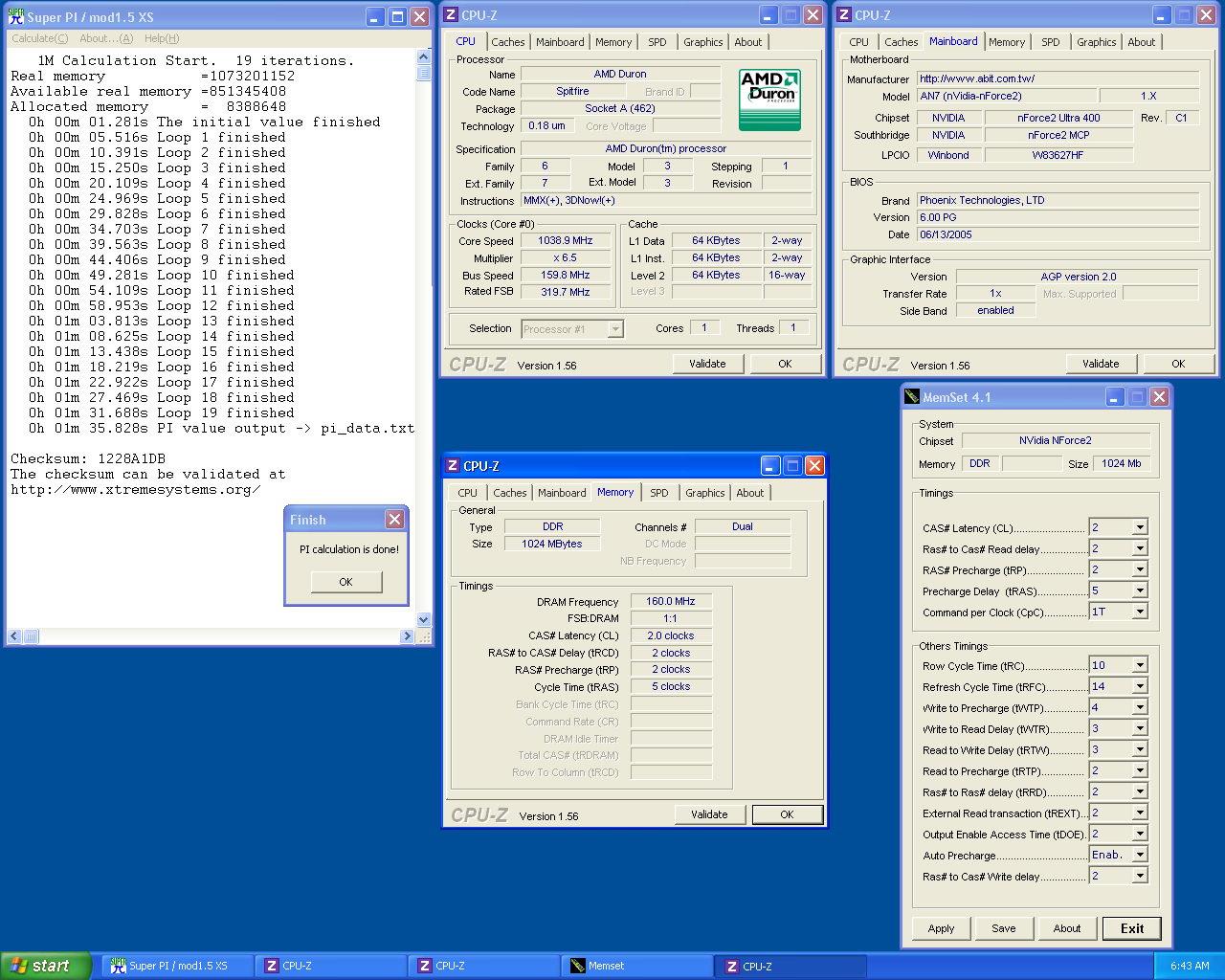This screenshot has height=980, width=1225.
Task: Click OK in CPU-Z Mainboard window
Action: (1178, 364)
